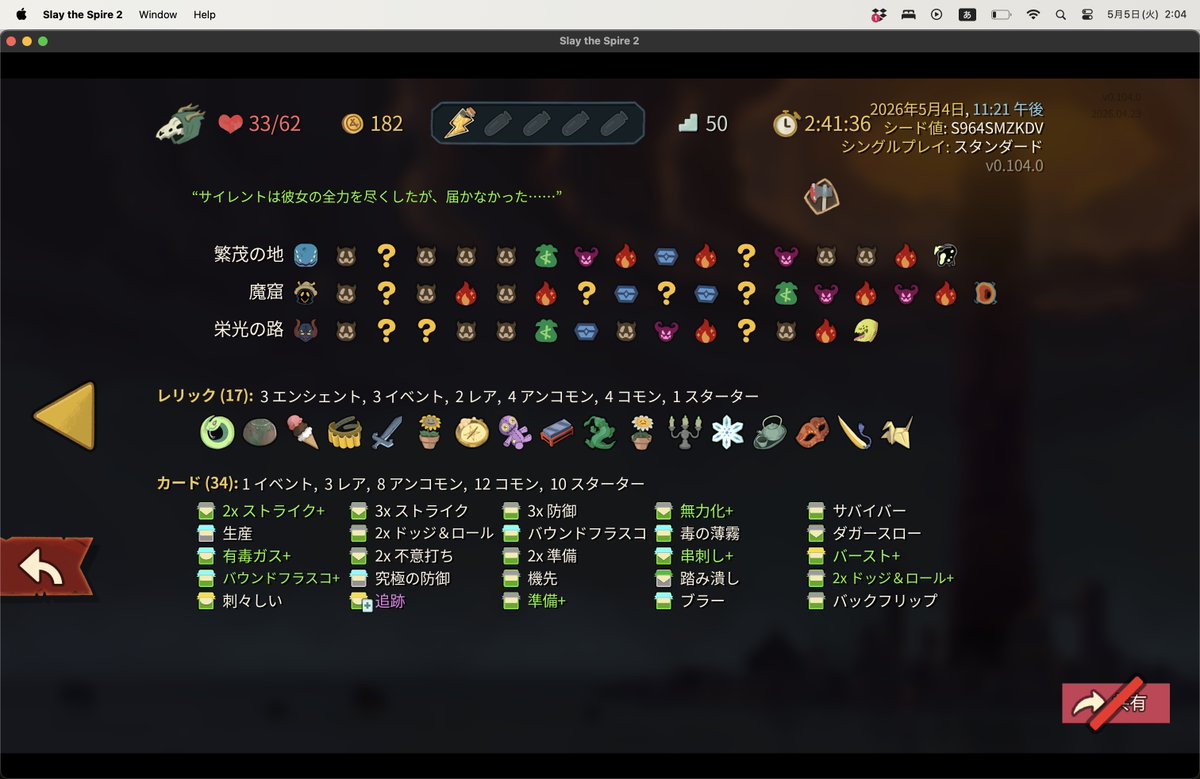
Task: Click the Japanese input source icon
Action: [967, 14]
